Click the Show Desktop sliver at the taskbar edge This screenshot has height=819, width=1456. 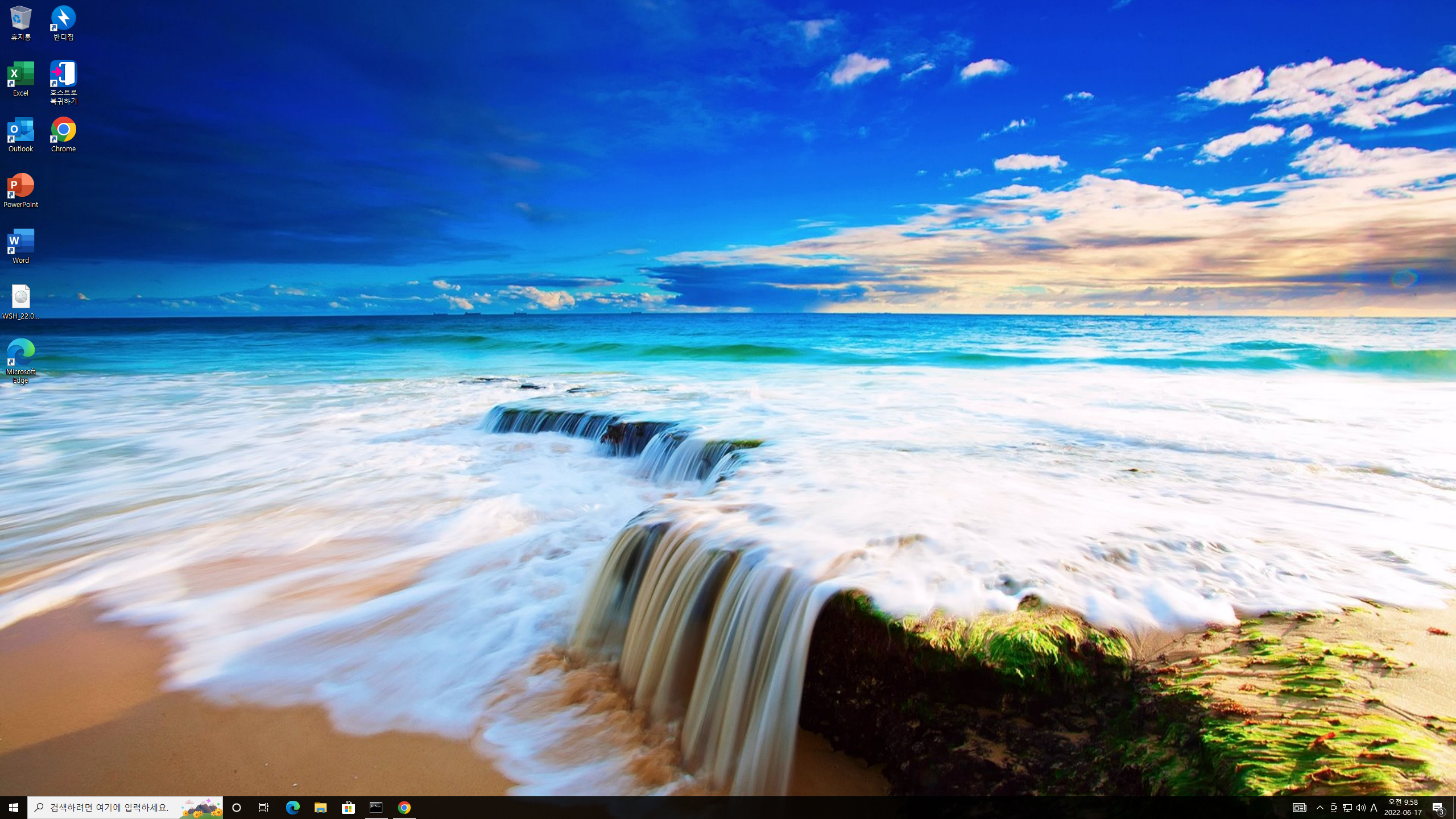coord(1454,808)
